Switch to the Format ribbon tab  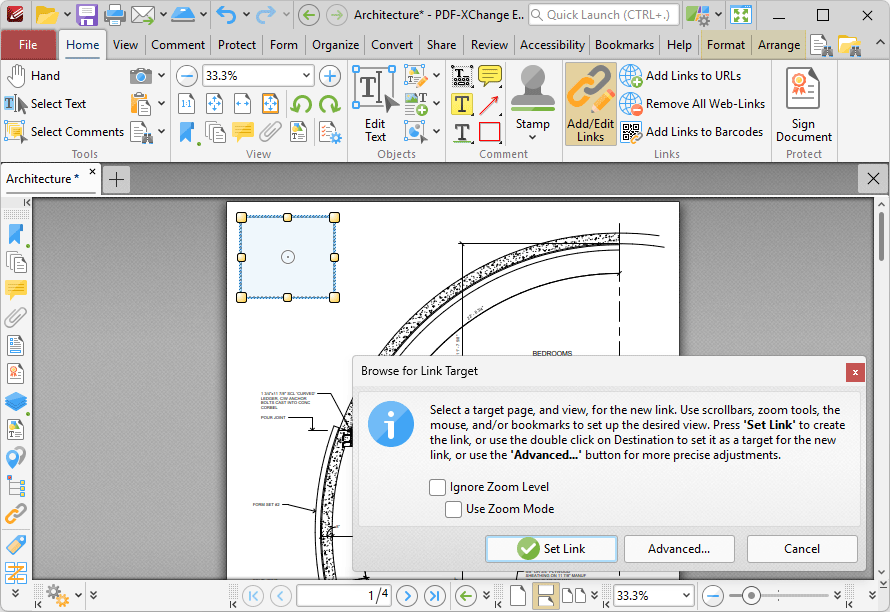click(725, 45)
